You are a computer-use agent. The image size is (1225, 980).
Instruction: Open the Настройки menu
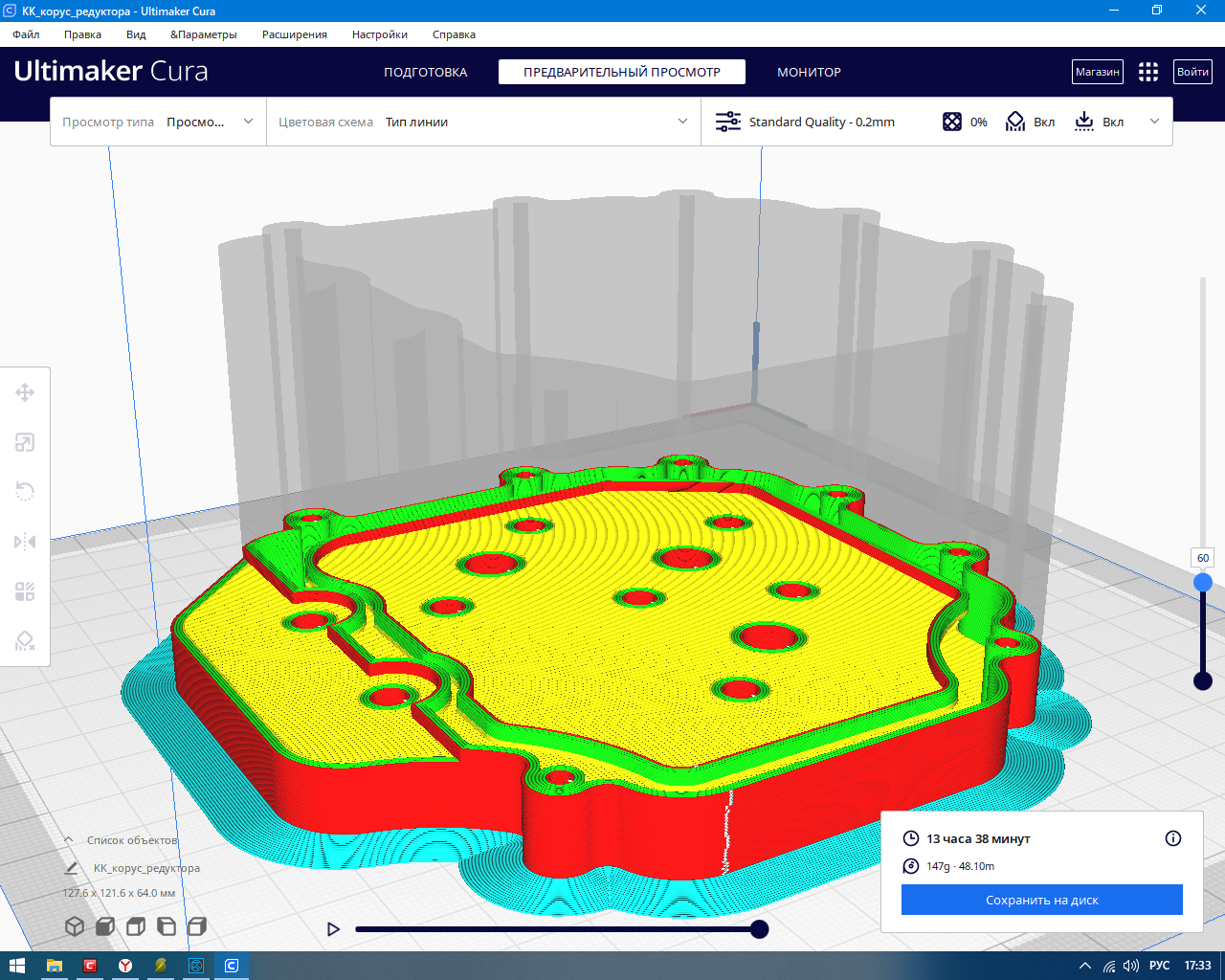[x=380, y=34]
